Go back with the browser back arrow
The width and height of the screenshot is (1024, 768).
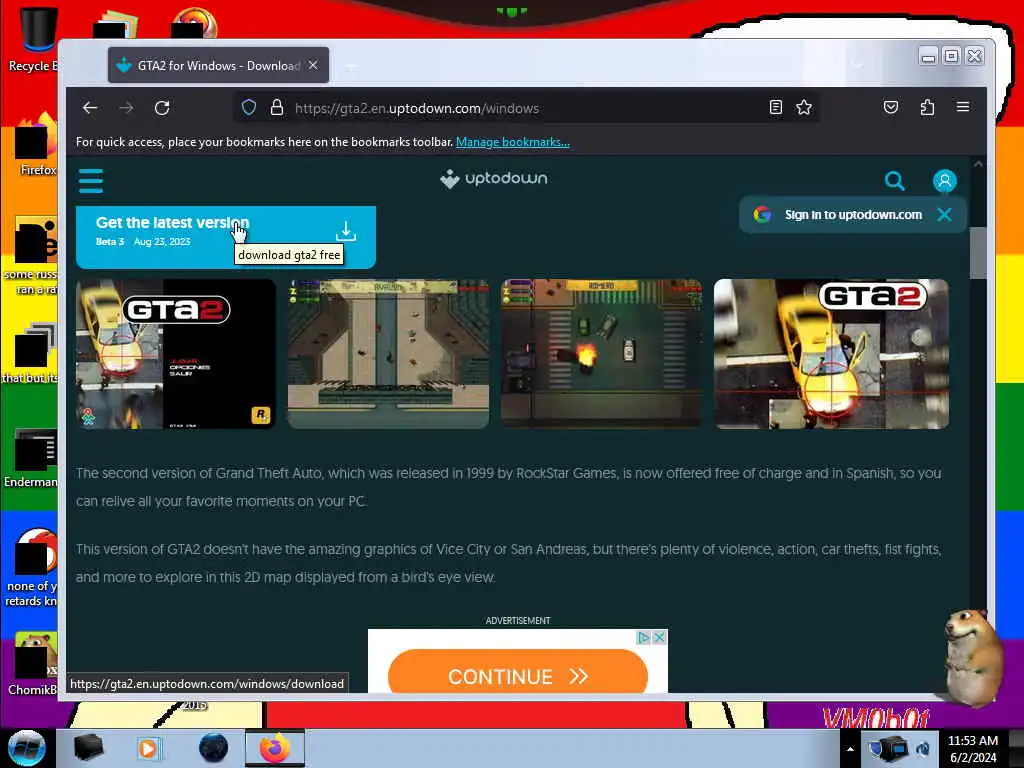[x=90, y=108]
